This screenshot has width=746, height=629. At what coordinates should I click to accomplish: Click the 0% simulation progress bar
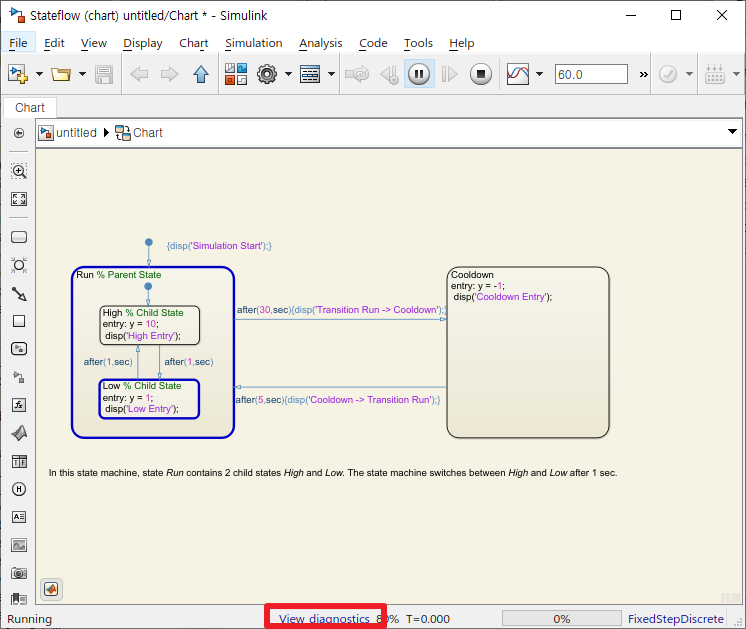(x=562, y=619)
